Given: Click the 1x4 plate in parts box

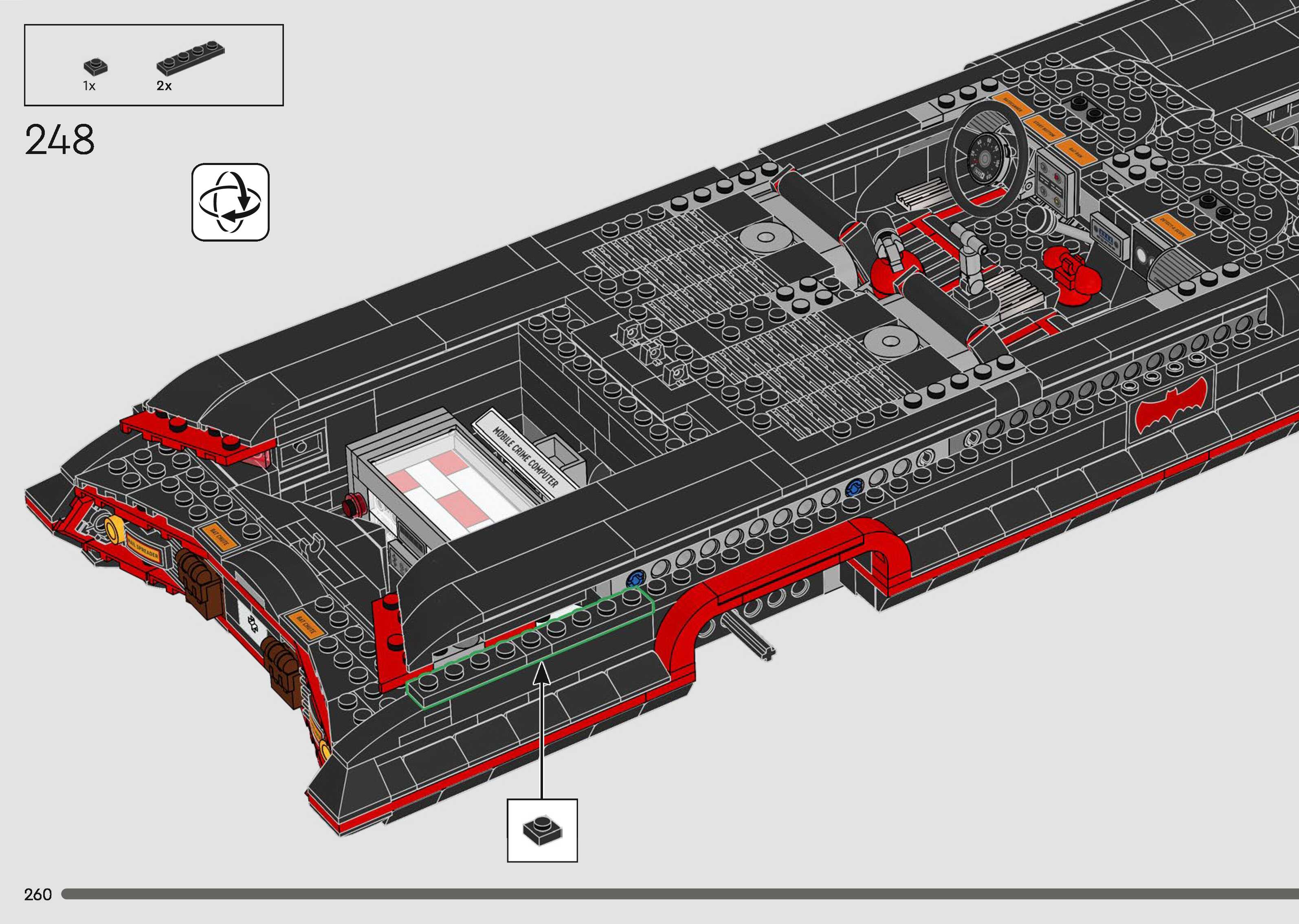Looking at the screenshot, I should point(190,59).
